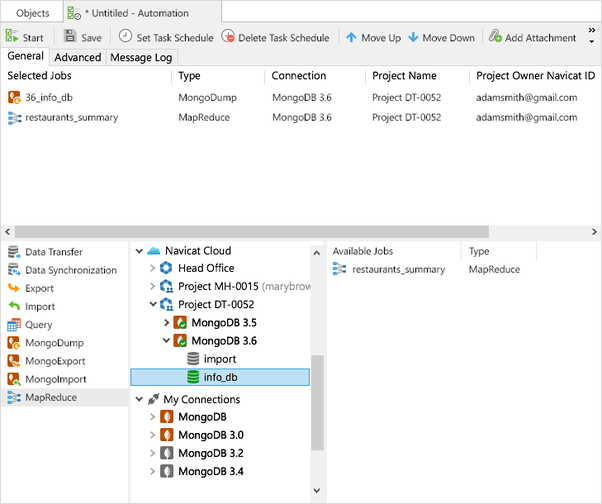Click MongoDump type cell of 36_info_db
Image resolution: width=602 pixels, height=504 pixels.
[x=207, y=97]
